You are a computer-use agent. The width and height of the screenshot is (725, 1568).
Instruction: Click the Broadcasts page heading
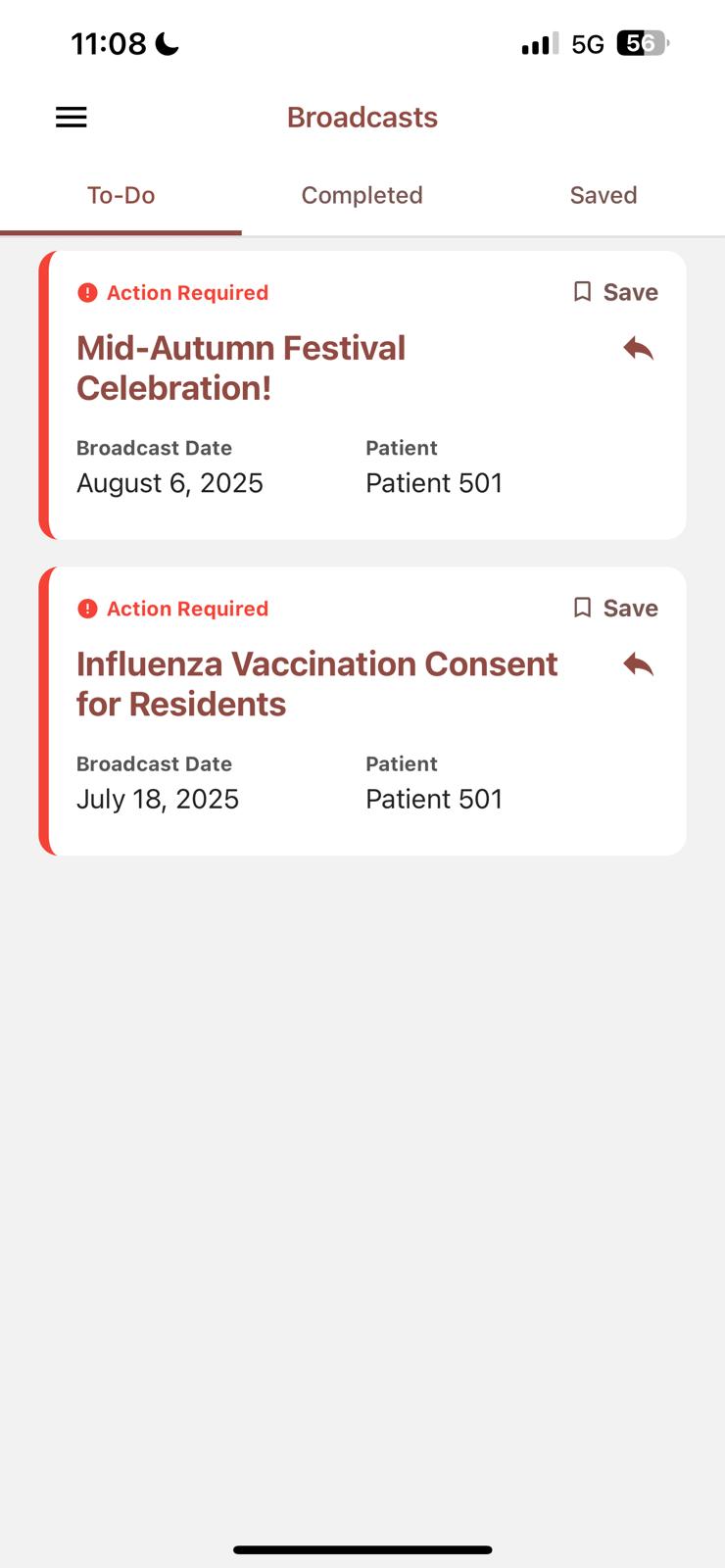tap(362, 118)
